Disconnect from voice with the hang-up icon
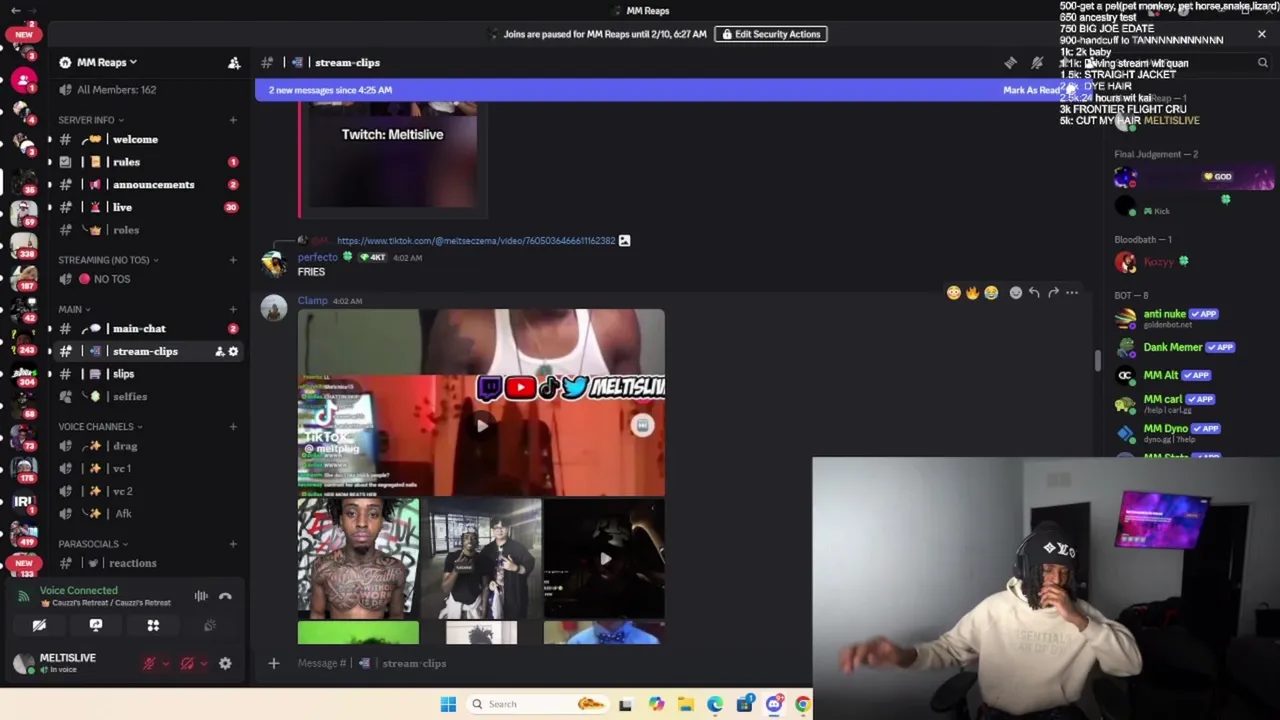 tap(225, 596)
